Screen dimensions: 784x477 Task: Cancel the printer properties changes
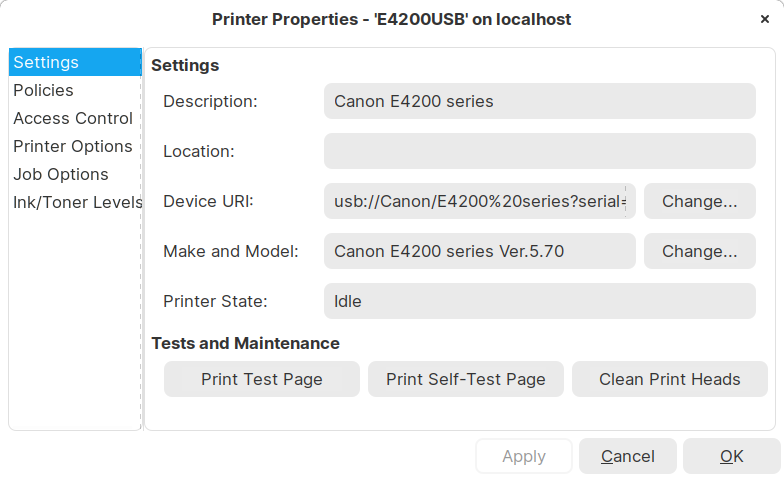click(627, 456)
